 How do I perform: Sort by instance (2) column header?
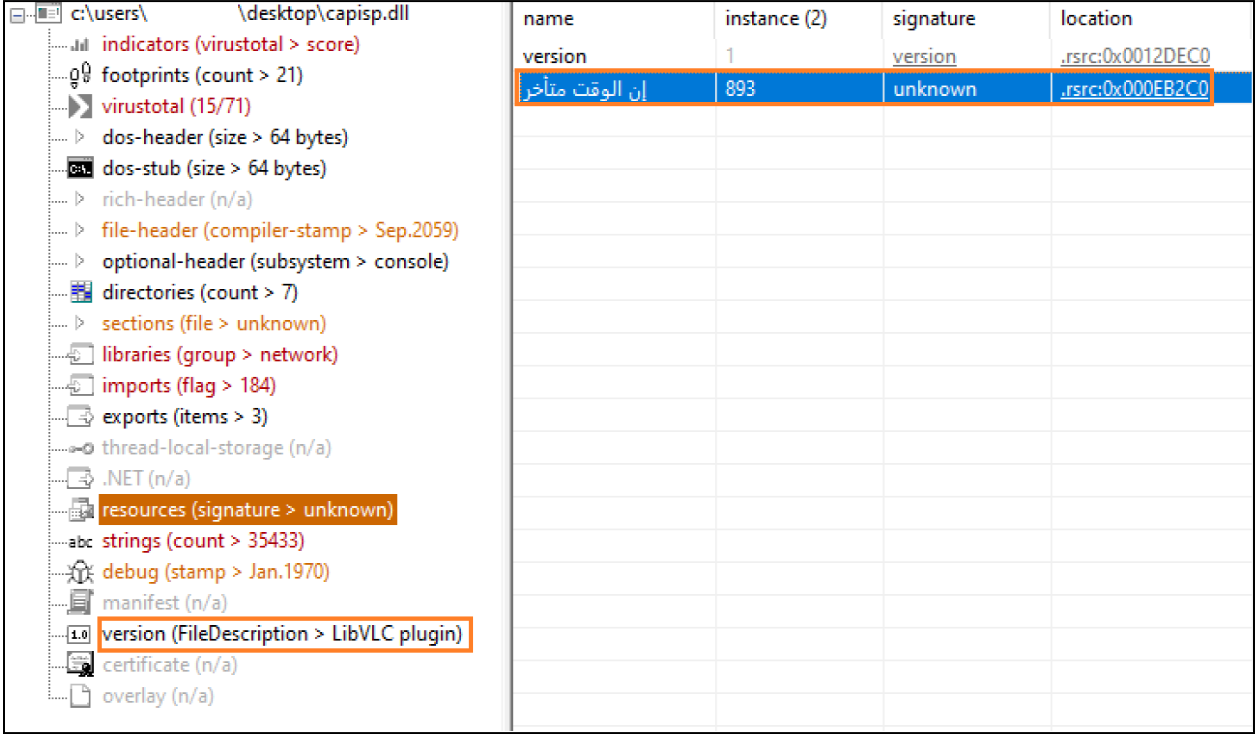coord(776,19)
